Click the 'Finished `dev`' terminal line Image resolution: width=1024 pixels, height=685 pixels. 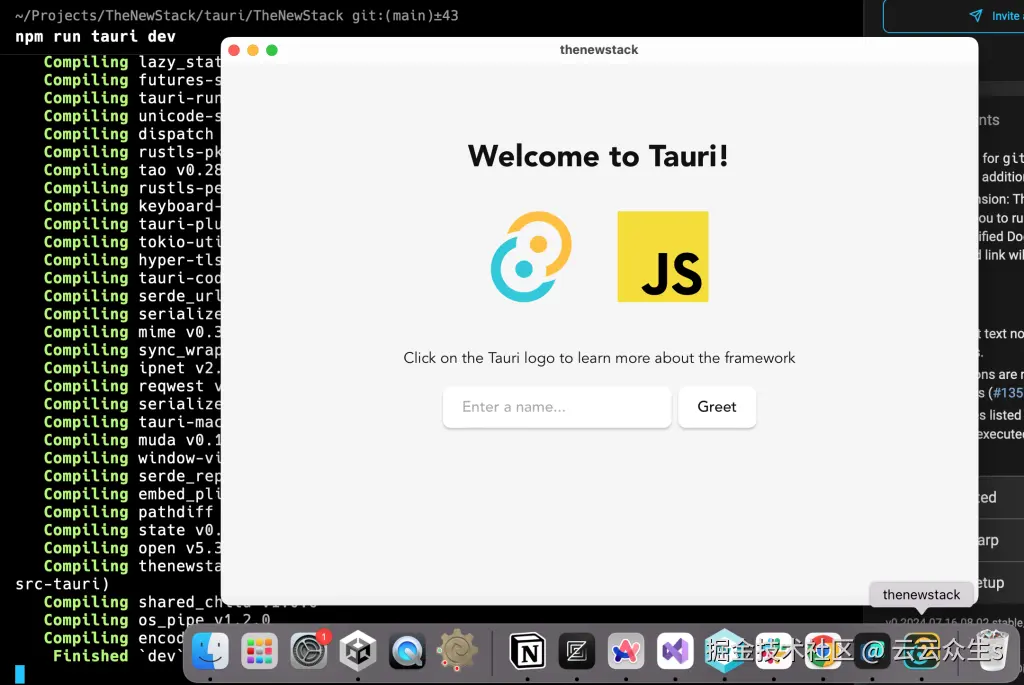point(118,656)
